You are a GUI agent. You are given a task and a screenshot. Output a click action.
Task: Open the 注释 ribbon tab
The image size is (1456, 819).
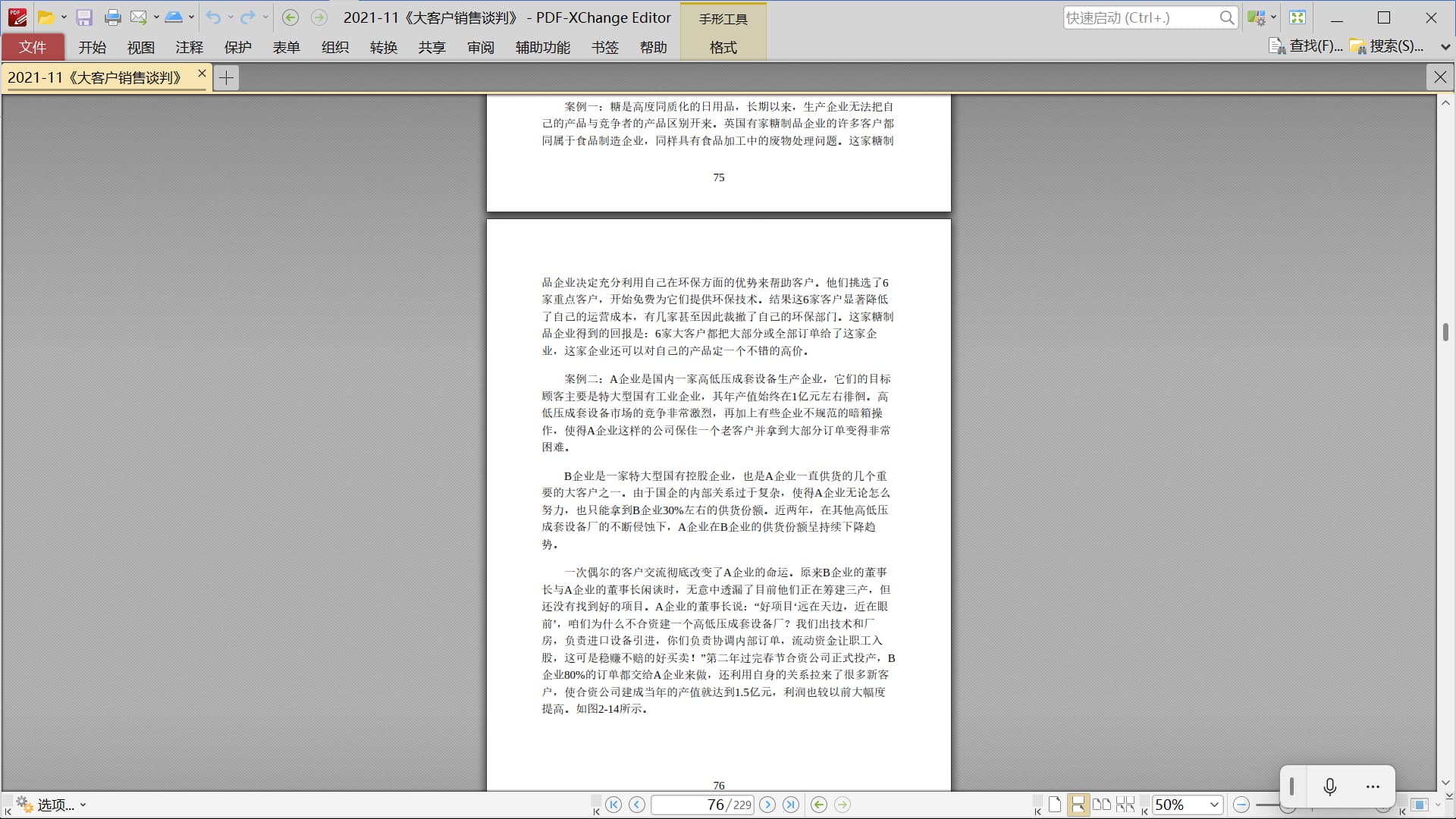[189, 47]
